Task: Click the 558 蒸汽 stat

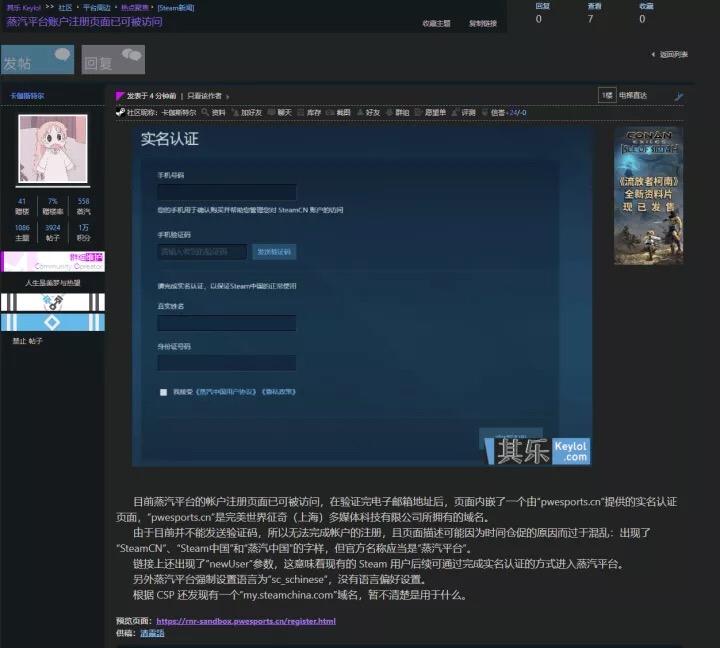Action: click(84, 206)
